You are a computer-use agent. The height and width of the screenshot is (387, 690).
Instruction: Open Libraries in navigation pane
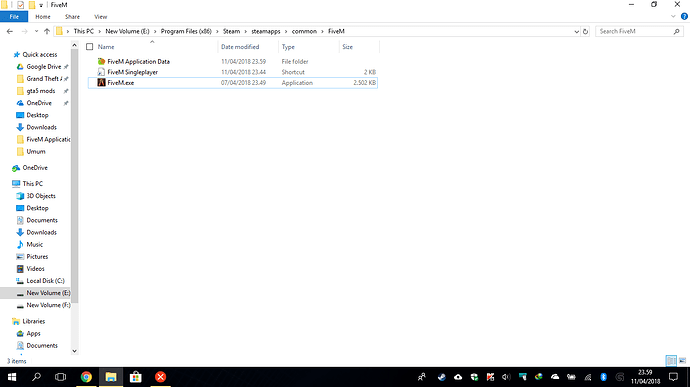33,321
